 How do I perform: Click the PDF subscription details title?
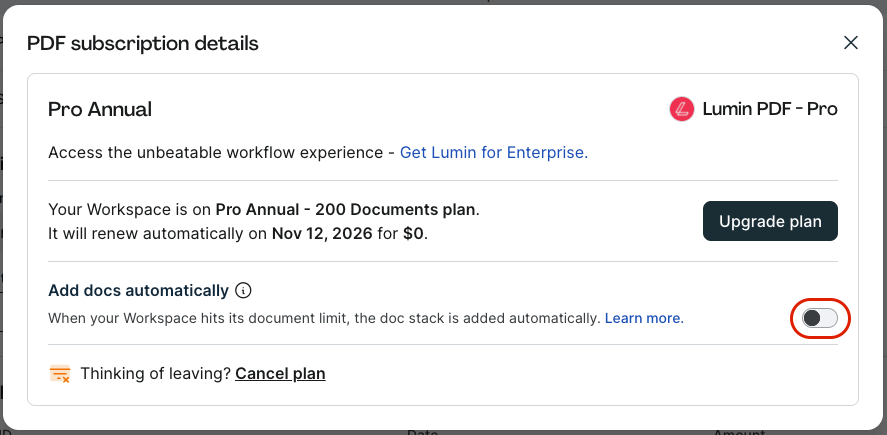[x=143, y=44]
